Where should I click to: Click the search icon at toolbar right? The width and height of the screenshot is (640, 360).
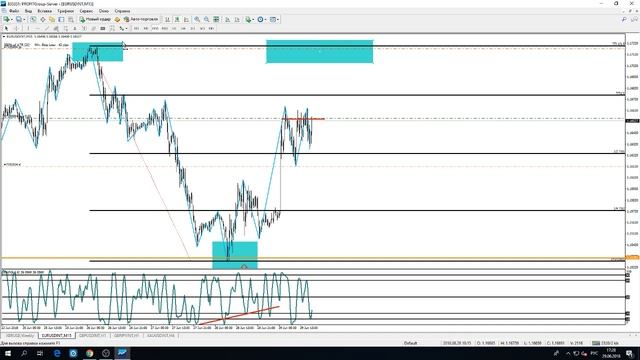click(x=624, y=19)
